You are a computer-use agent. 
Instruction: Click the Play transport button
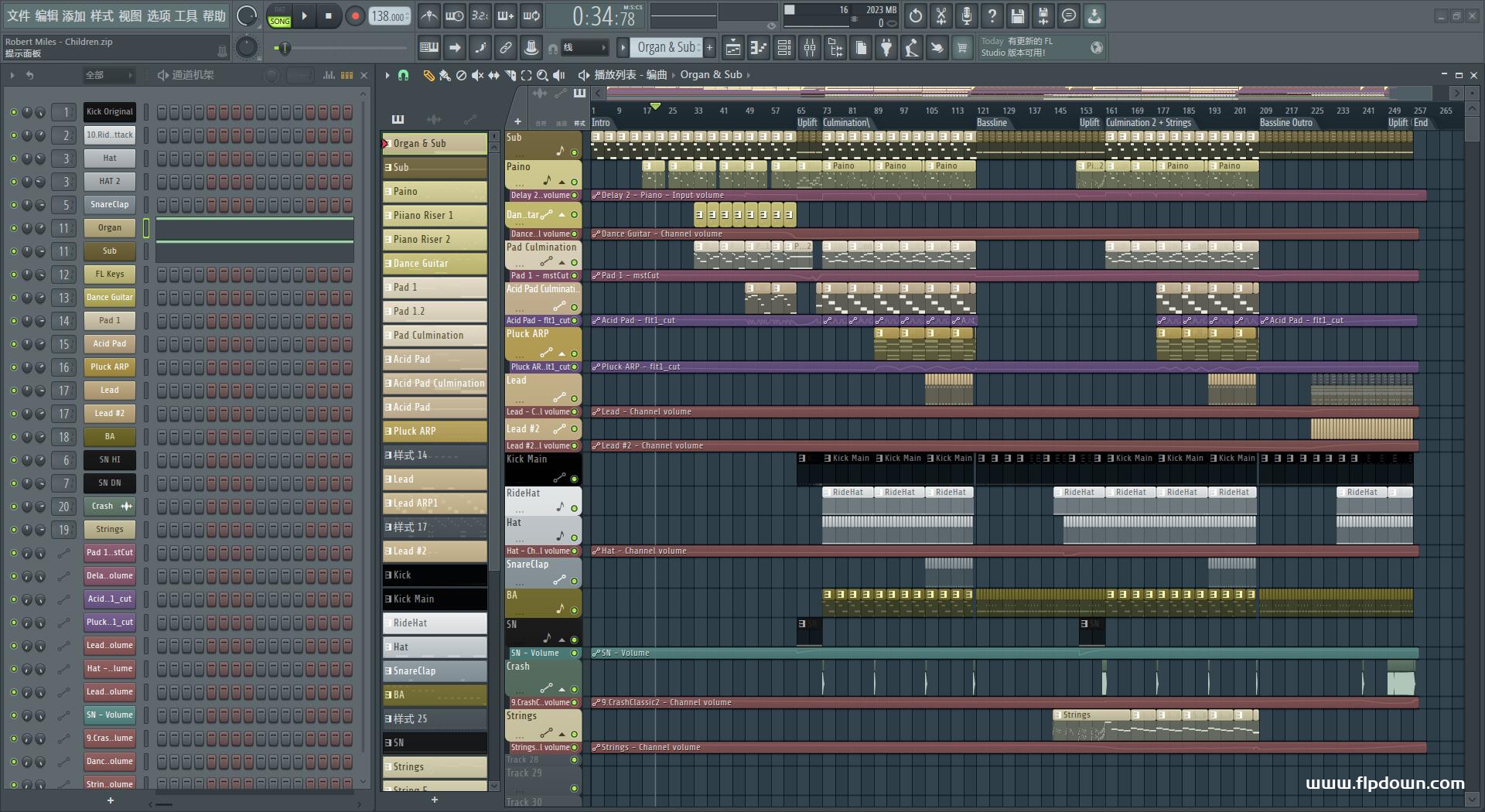point(304,15)
